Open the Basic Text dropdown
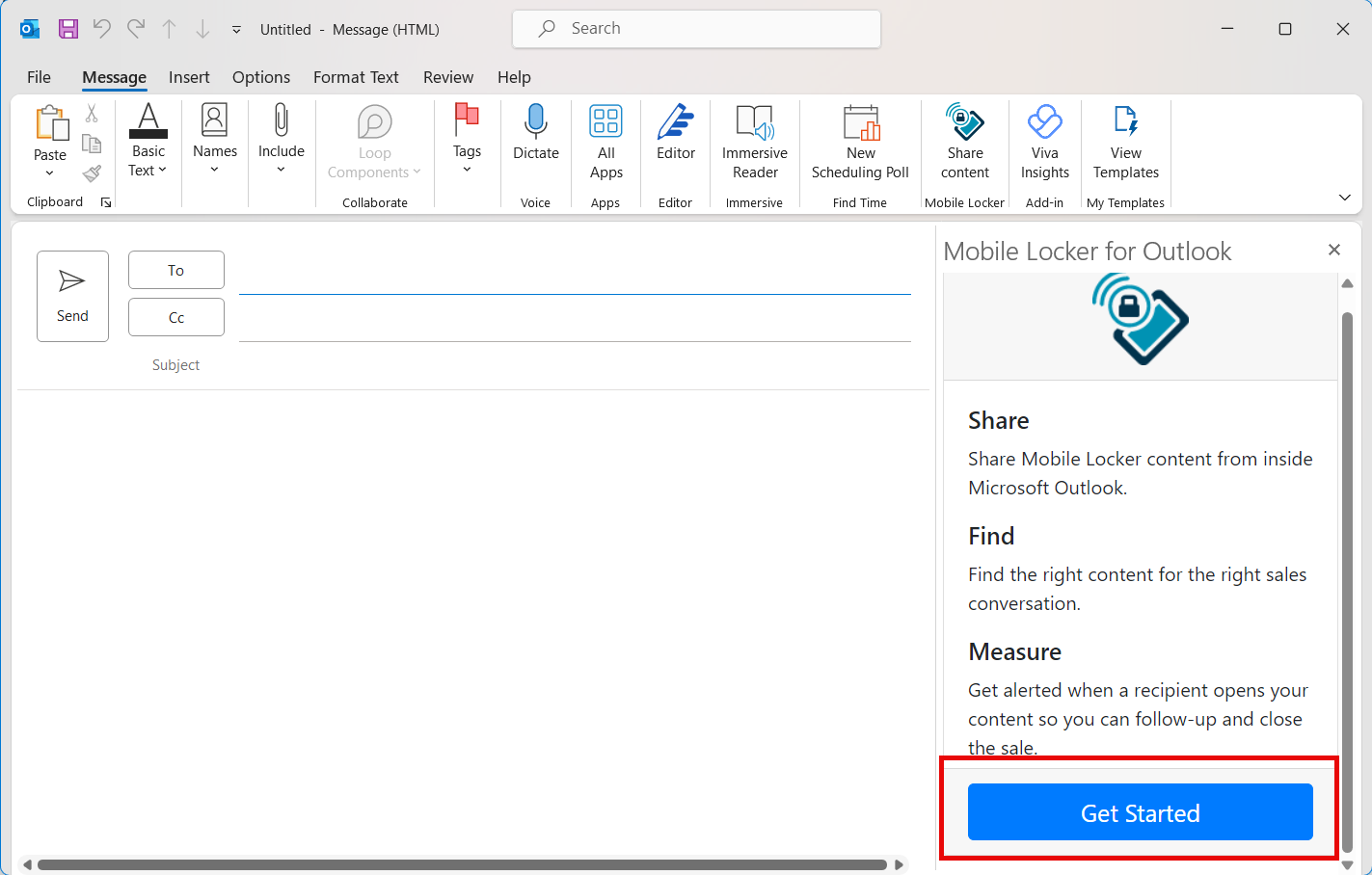 coord(148,141)
